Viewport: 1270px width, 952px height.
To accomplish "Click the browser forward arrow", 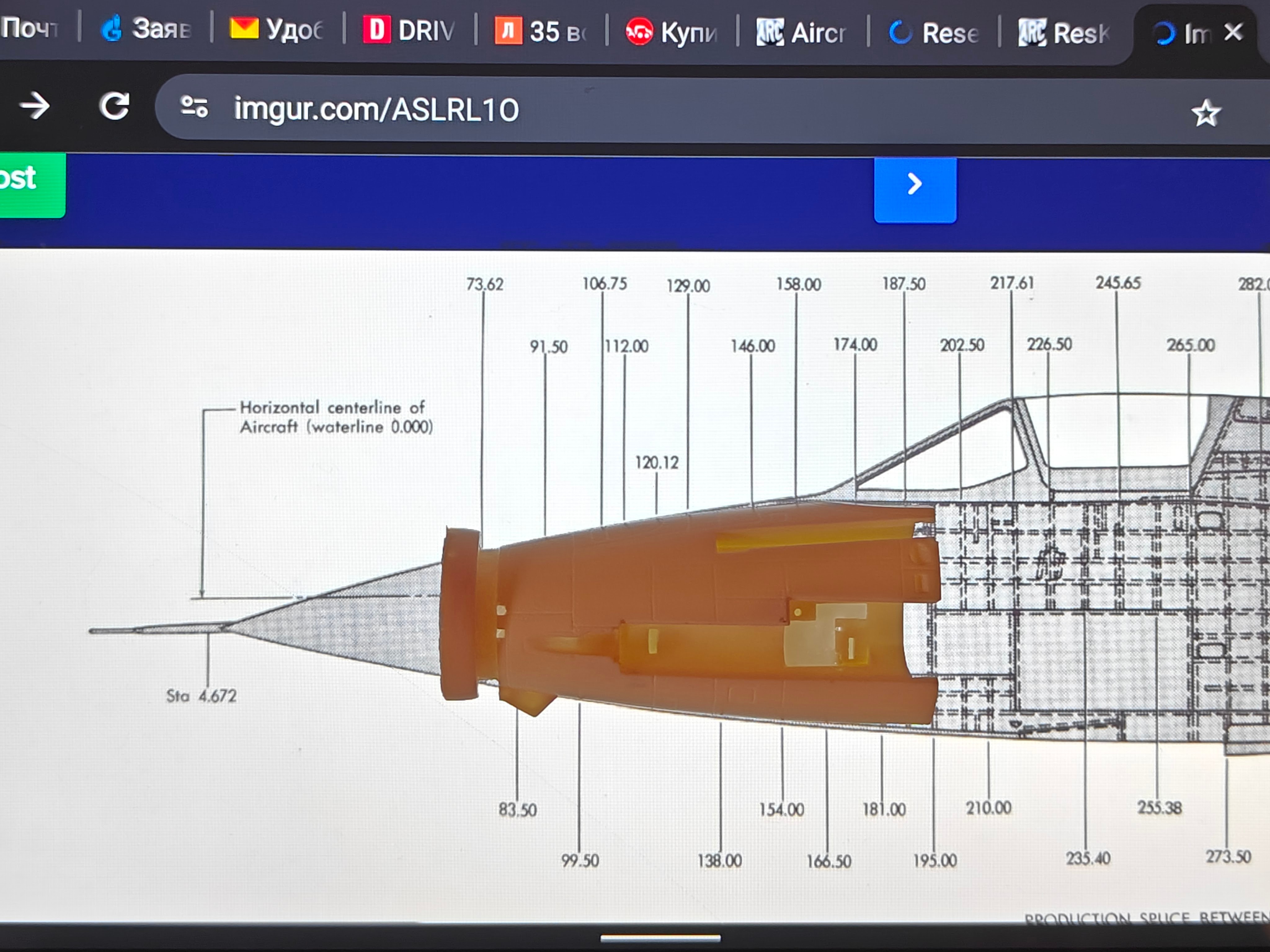I will click(35, 107).
